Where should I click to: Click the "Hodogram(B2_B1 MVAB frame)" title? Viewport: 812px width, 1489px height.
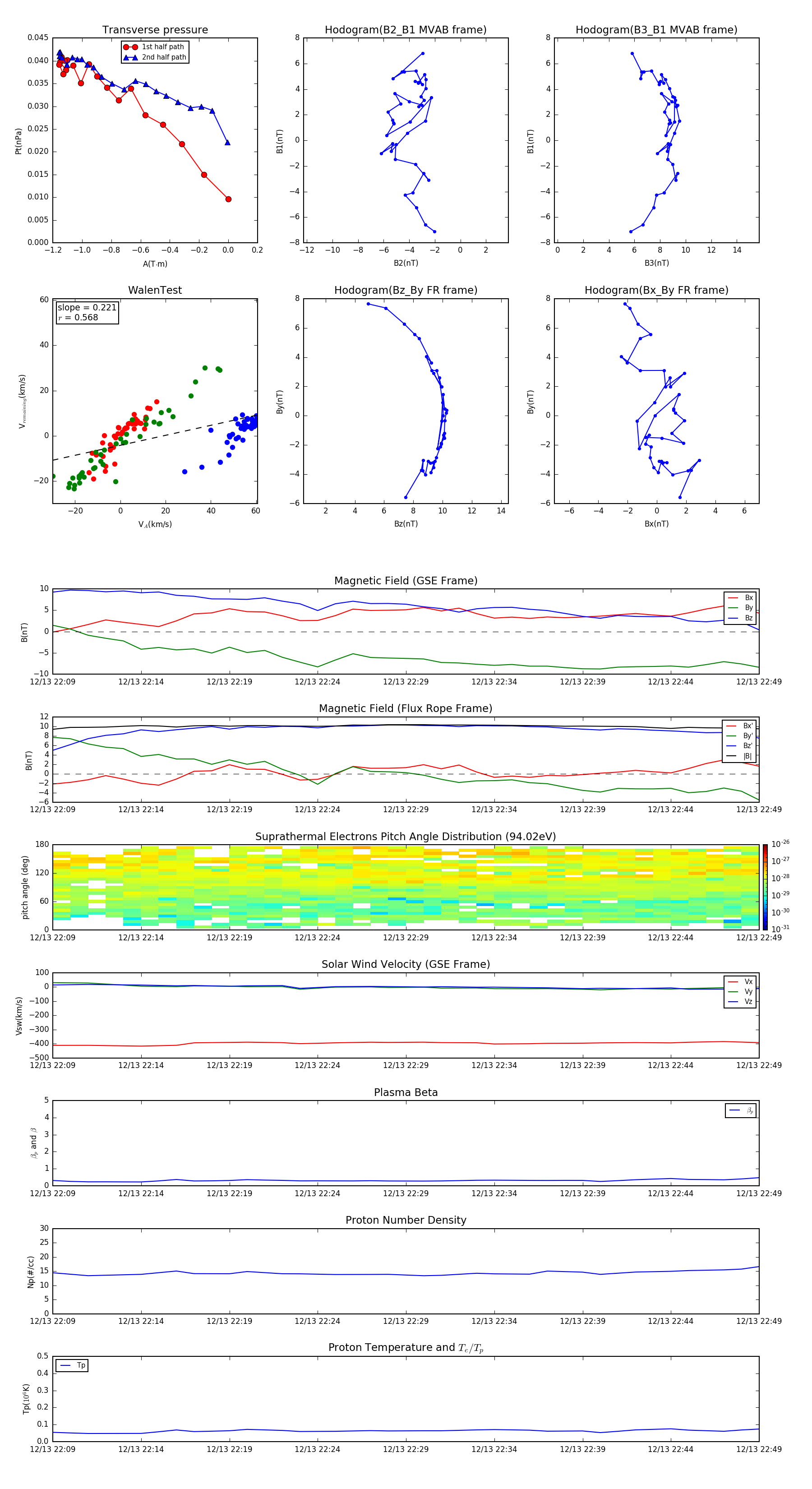coord(406,29)
